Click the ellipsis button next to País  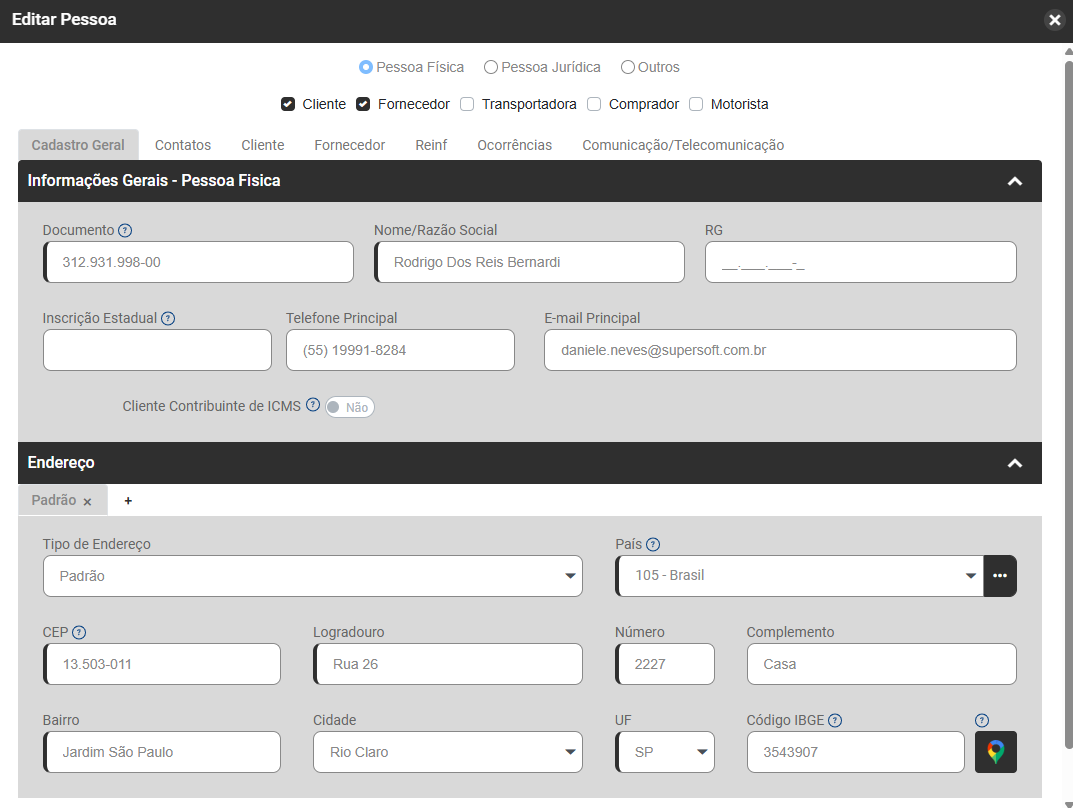(x=1000, y=576)
